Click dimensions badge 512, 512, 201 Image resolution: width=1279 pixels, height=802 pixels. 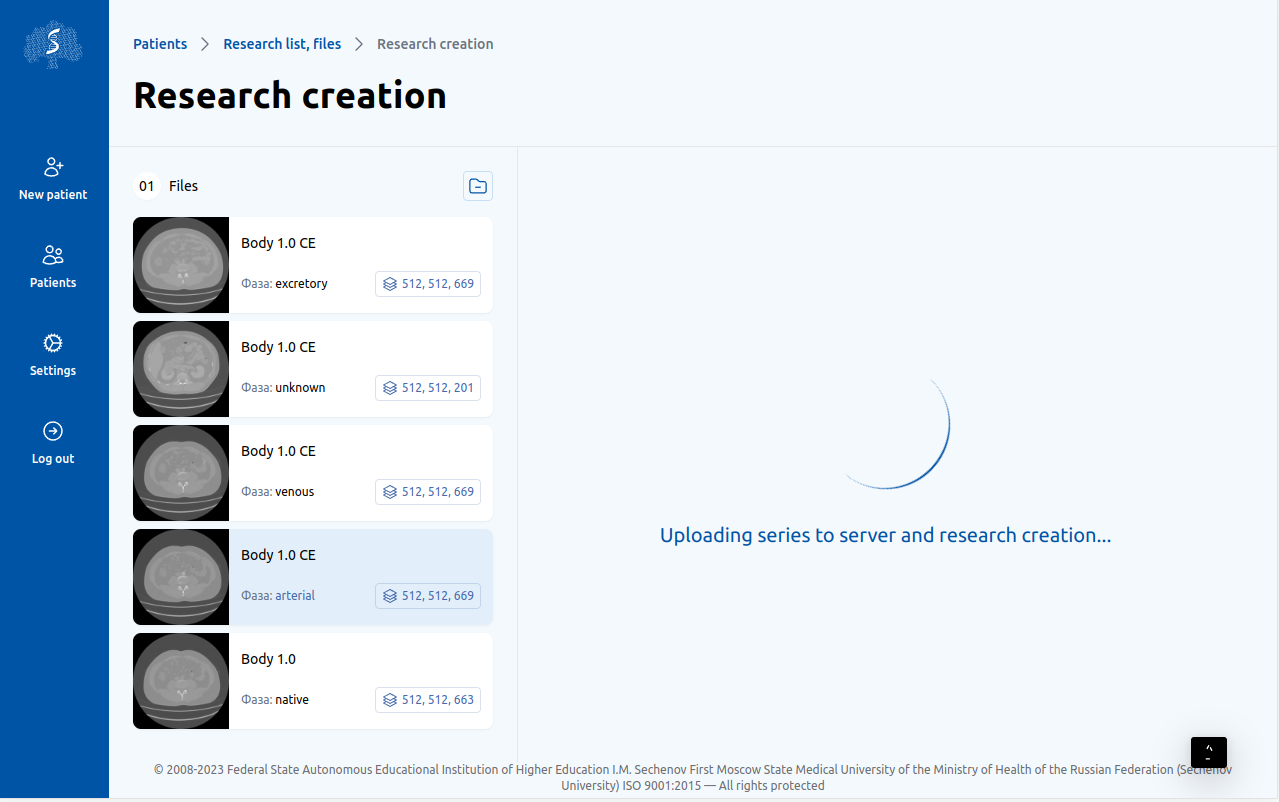coord(428,388)
